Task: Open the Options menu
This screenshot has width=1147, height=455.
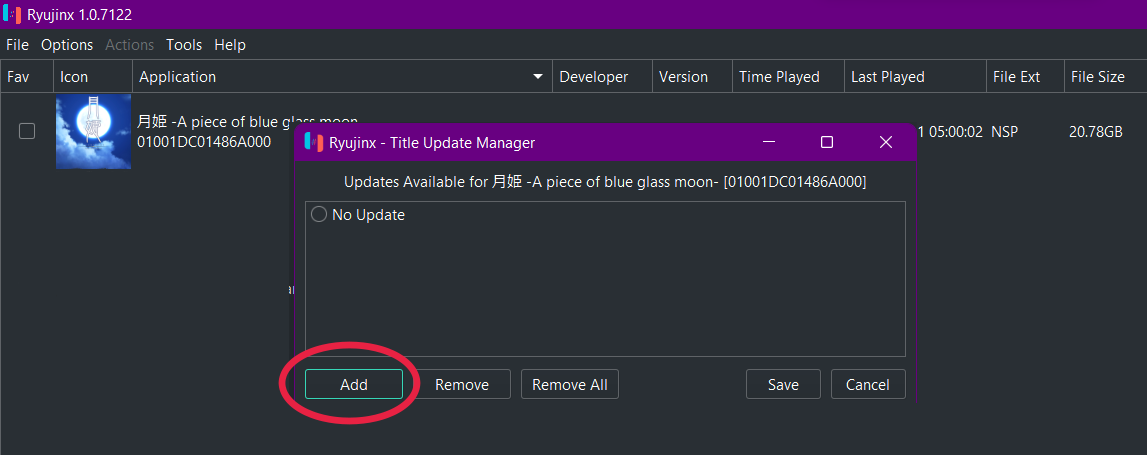Action: coord(67,45)
